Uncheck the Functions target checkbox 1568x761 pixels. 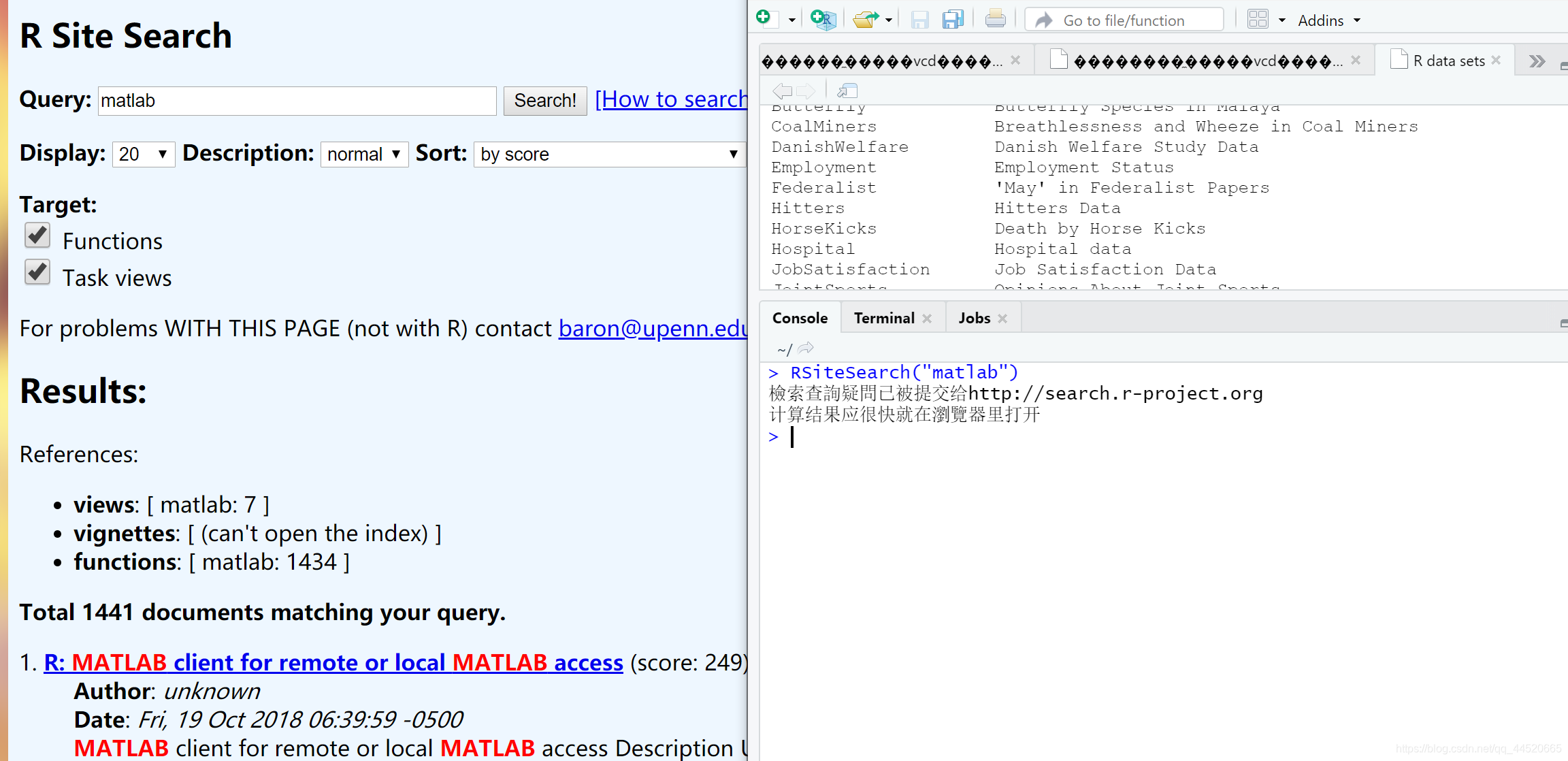(37, 236)
